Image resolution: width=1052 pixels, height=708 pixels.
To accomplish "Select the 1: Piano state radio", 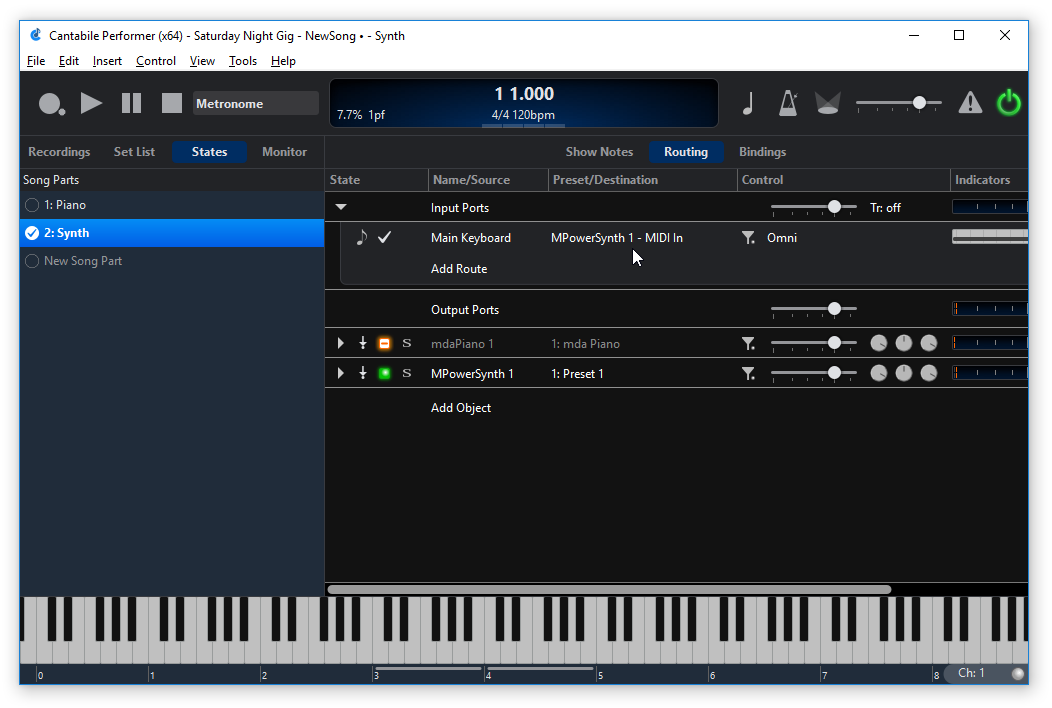I will (x=32, y=205).
